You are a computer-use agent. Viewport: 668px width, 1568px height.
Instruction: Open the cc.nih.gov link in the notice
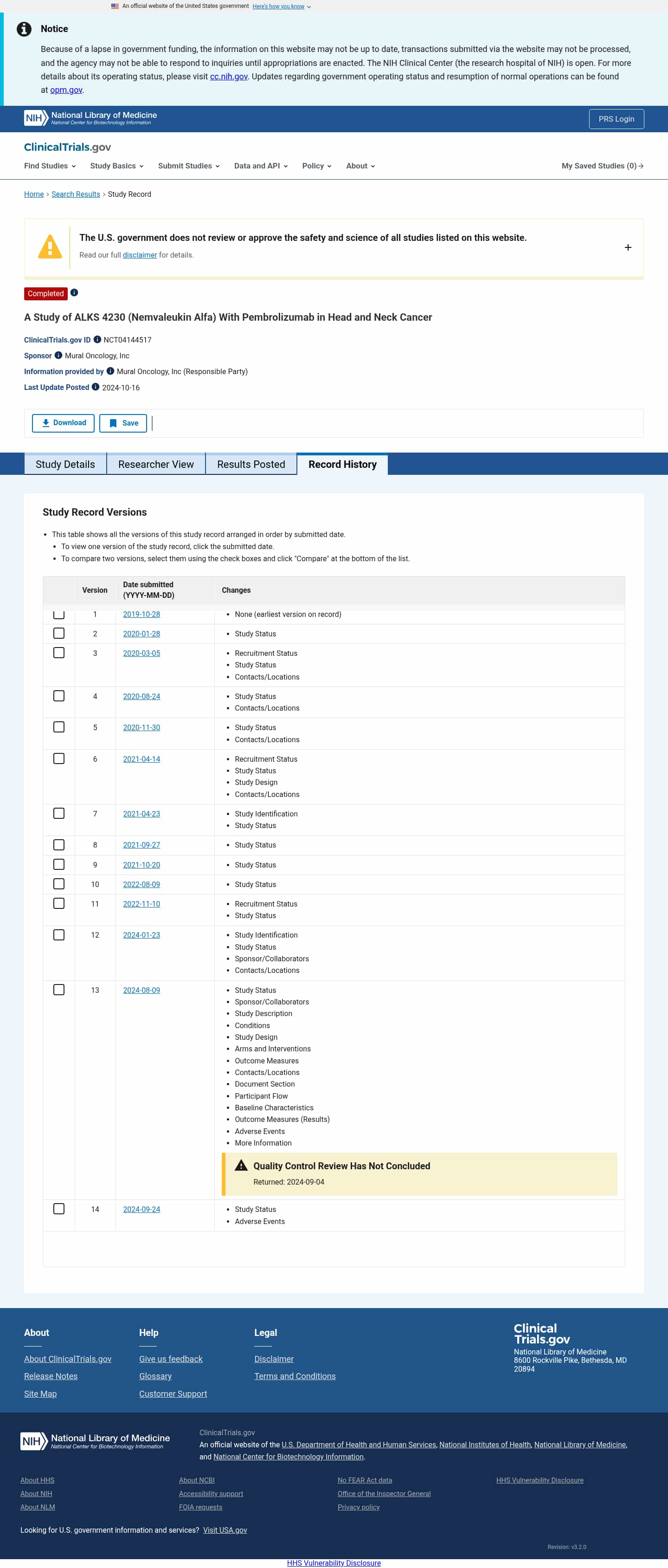(229, 77)
